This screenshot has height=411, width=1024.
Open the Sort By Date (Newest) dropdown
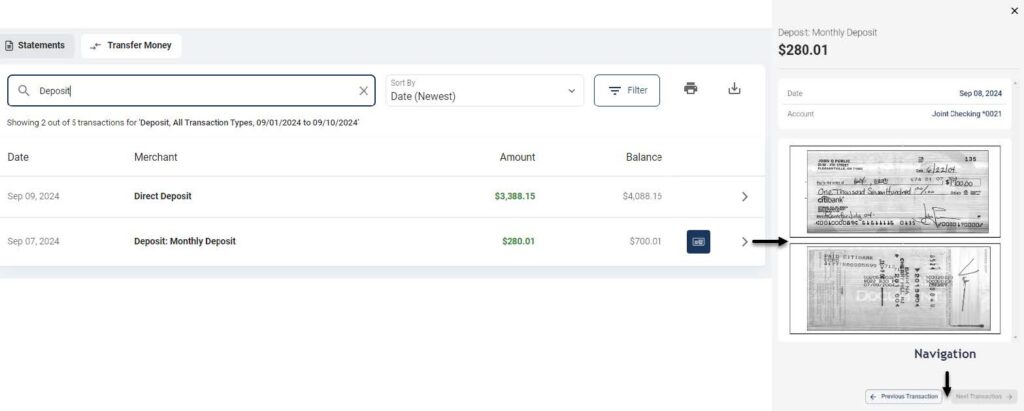pyautogui.click(x=484, y=91)
